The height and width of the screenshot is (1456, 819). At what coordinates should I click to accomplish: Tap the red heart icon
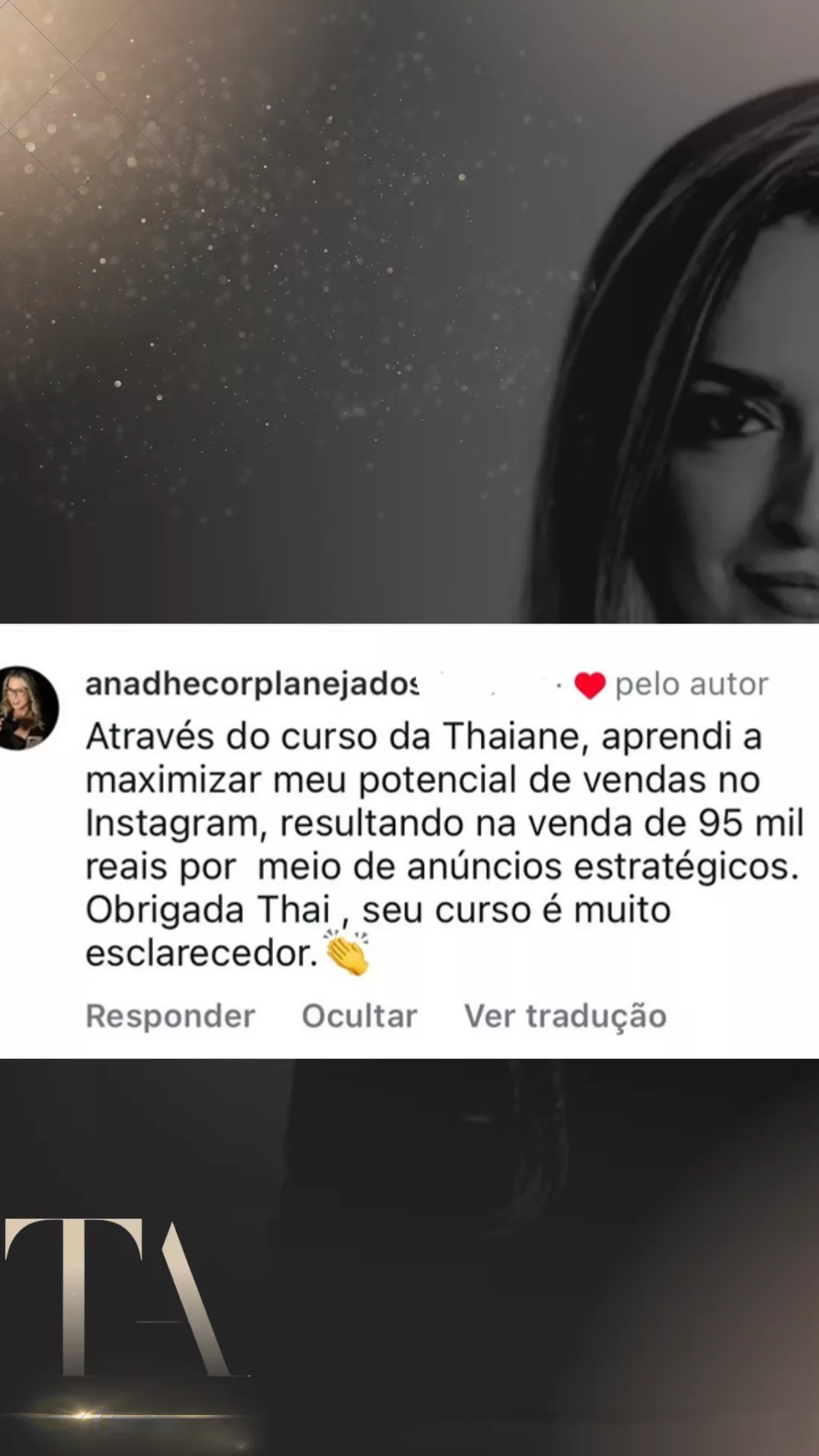589,686
